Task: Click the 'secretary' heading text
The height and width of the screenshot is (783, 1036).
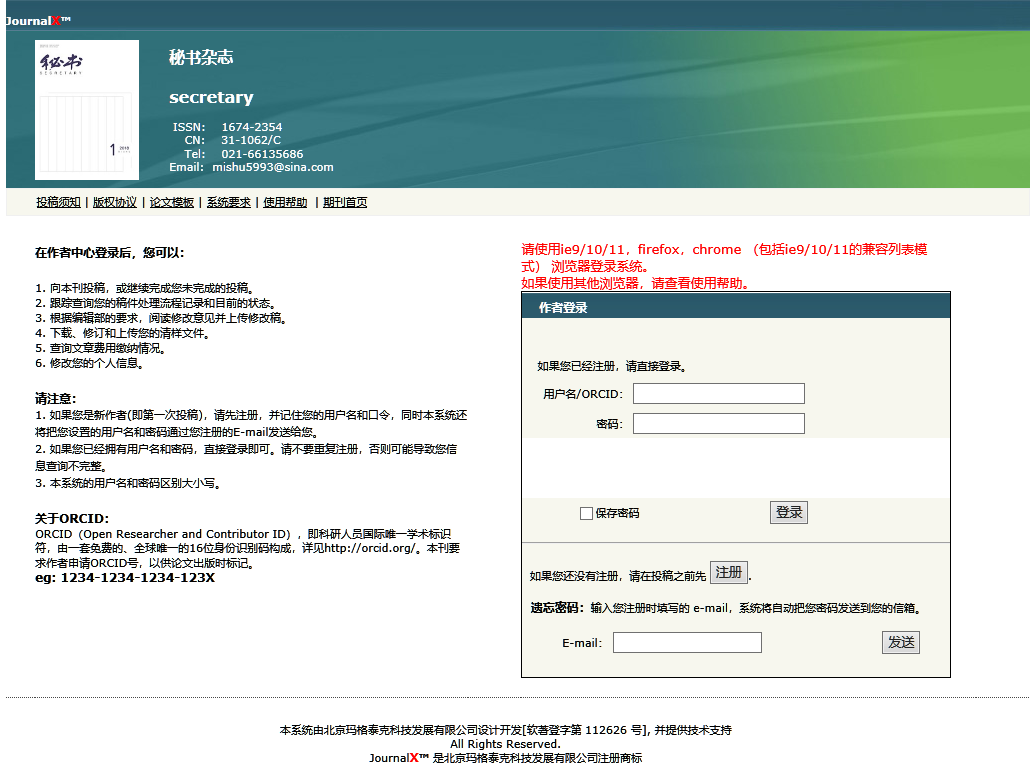Action: [211, 98]
